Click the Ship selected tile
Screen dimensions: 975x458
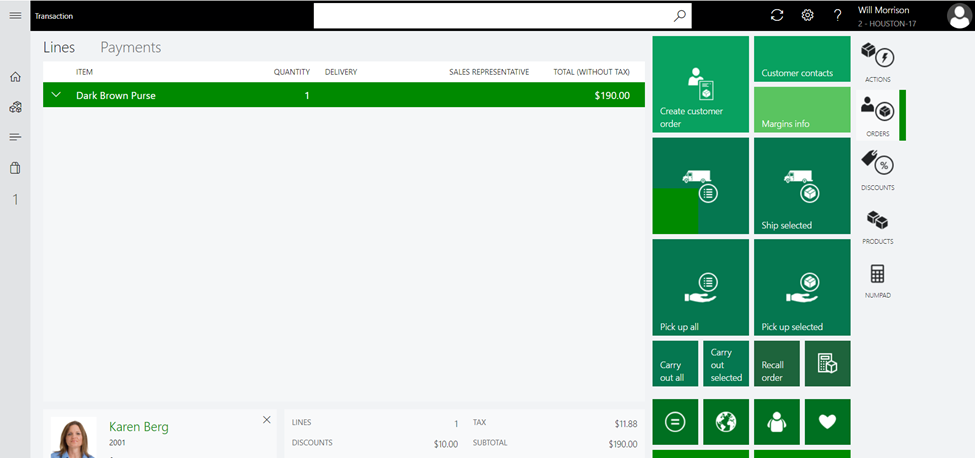click(802, 186)
